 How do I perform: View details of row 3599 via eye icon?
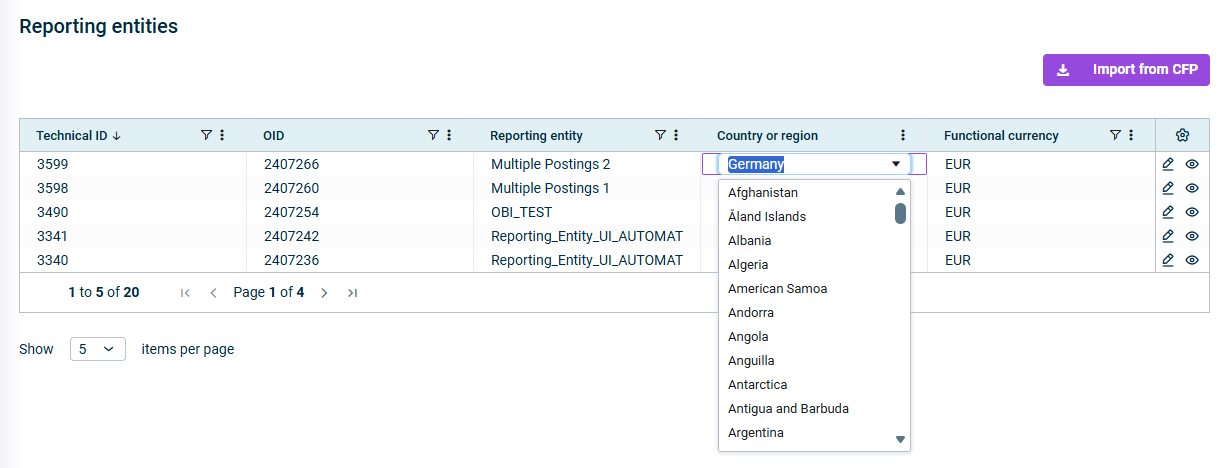pos(1192,164)
